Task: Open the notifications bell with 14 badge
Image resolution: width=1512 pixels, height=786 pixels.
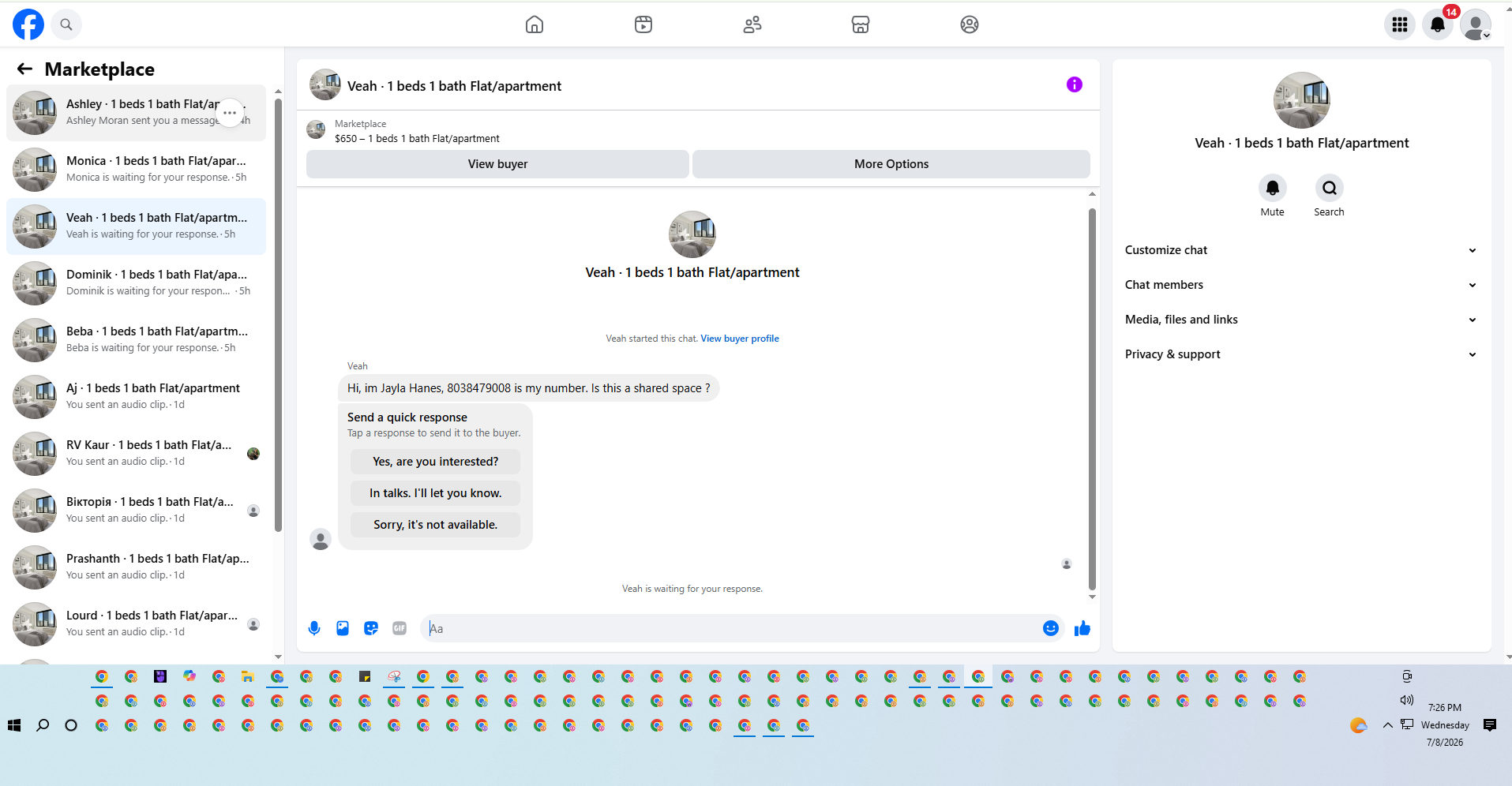Action: coord(1438,24)
